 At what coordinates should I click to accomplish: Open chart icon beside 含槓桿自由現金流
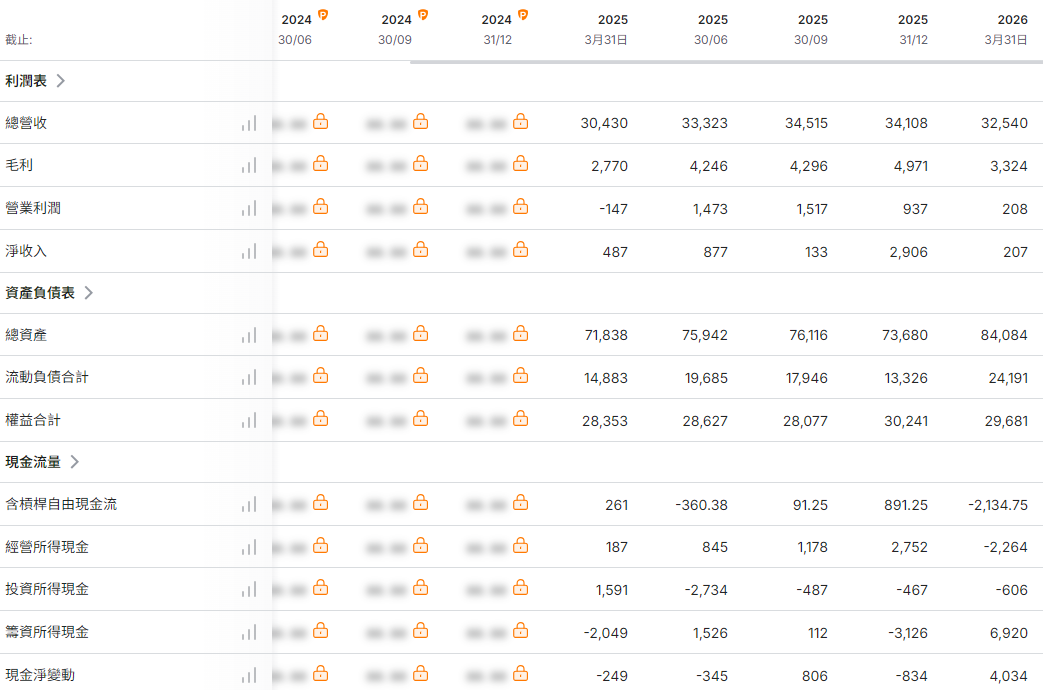click(x=249, y=504)
